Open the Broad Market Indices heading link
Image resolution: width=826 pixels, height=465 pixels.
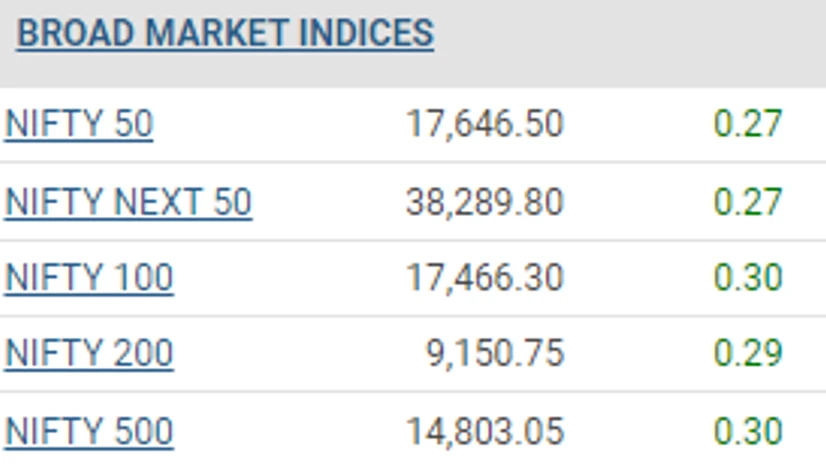tap(225, 33)
